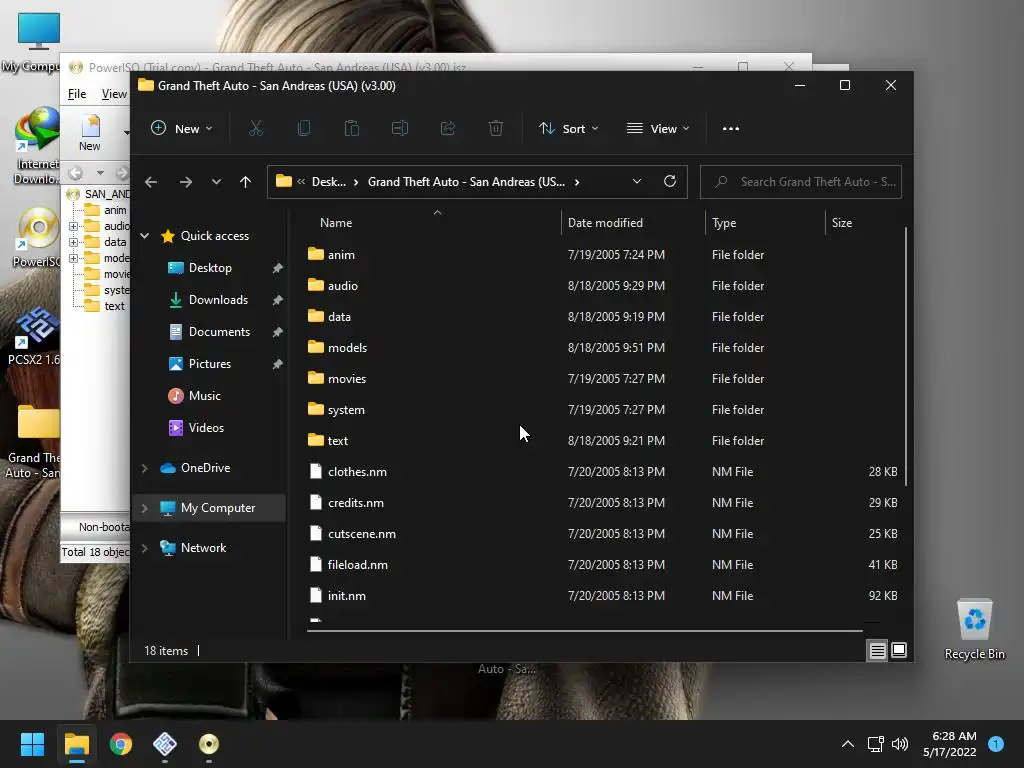The height and width of the screenshot is (768, 1024).
Task: Go back with the left arrow
Action: tap(151, 182)
